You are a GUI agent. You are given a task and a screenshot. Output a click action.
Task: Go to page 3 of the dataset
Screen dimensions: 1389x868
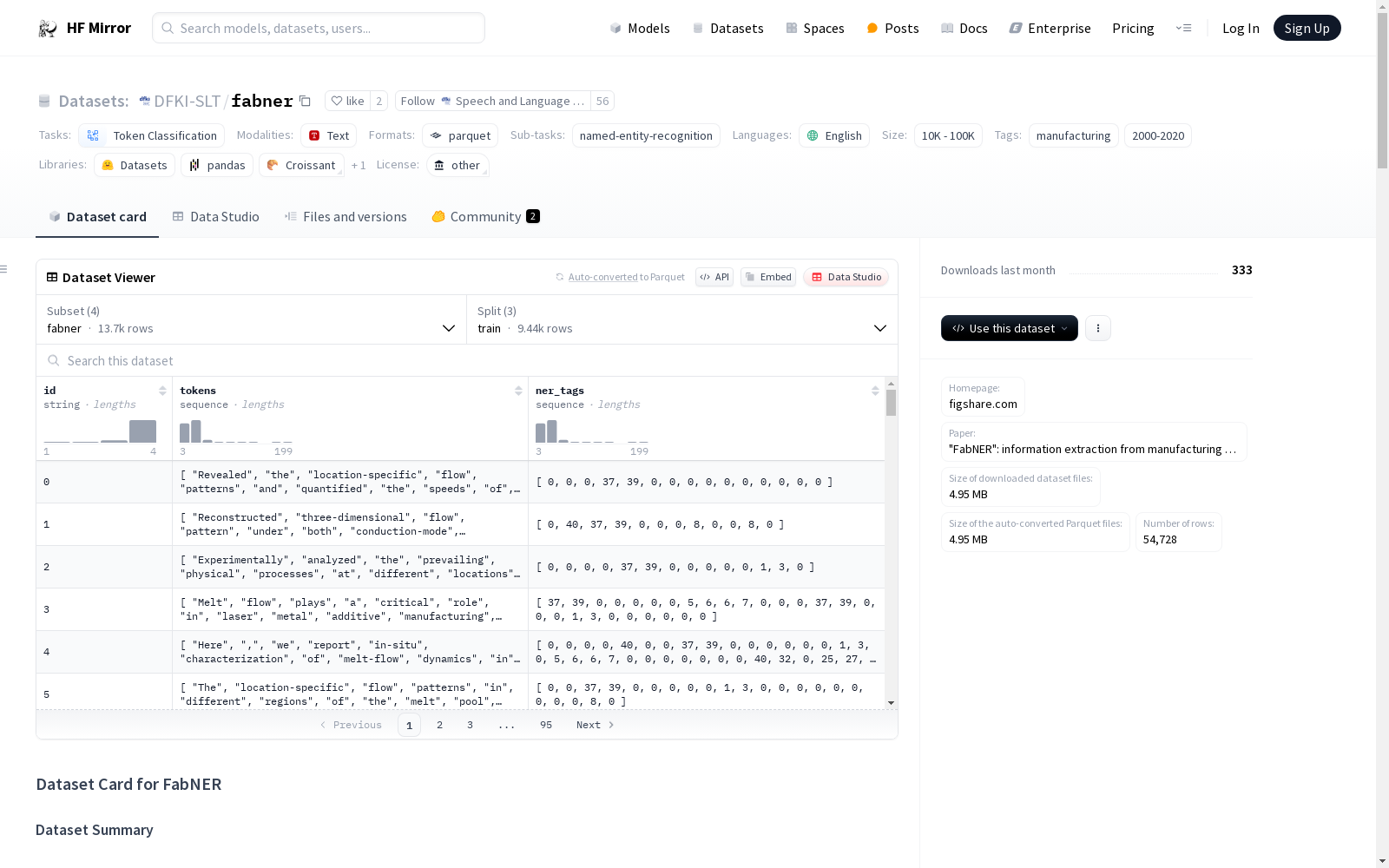(471, 725)
